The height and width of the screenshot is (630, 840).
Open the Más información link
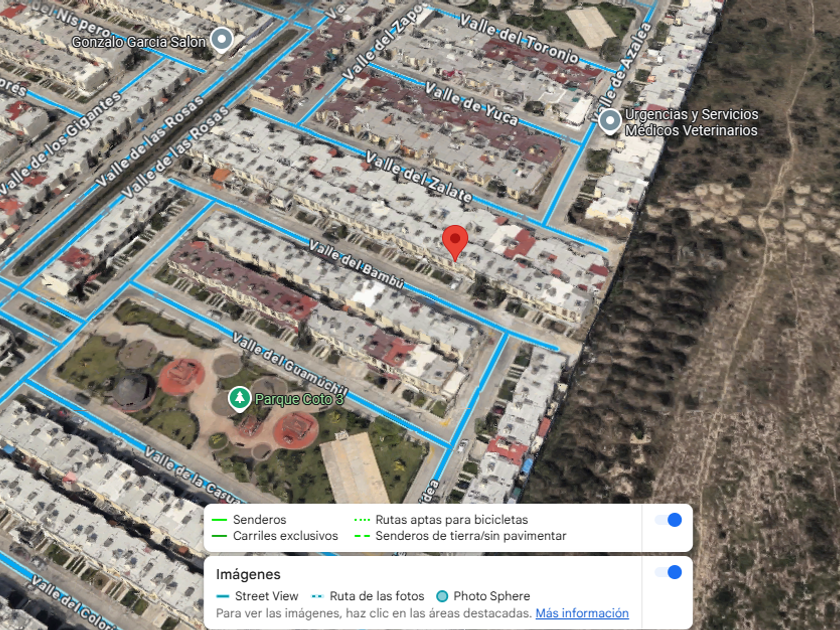pyautogui.click(x=582, y=613)
